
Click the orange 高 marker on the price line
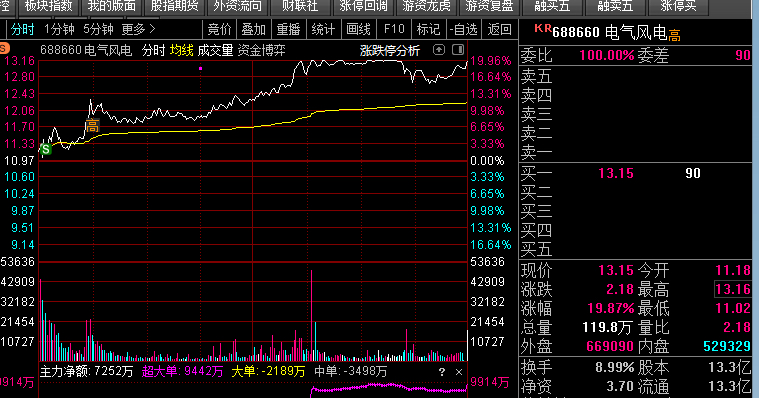[x=92, y=125]
